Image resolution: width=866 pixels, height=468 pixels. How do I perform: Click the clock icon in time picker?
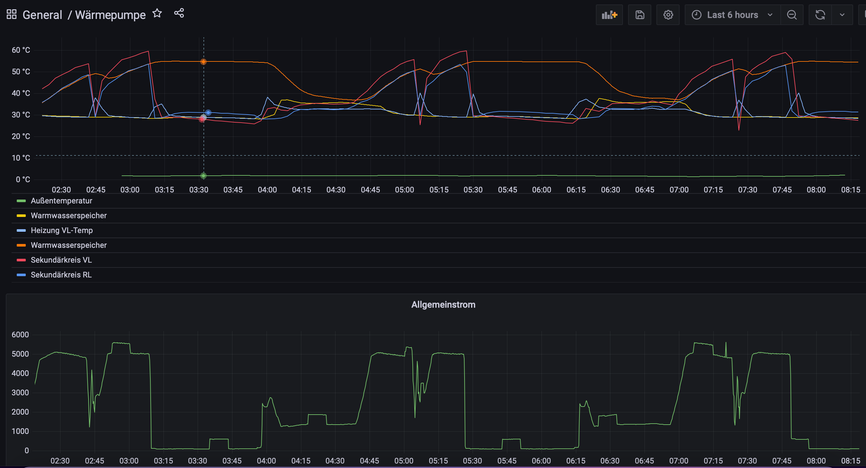click(x=696, y=15)
